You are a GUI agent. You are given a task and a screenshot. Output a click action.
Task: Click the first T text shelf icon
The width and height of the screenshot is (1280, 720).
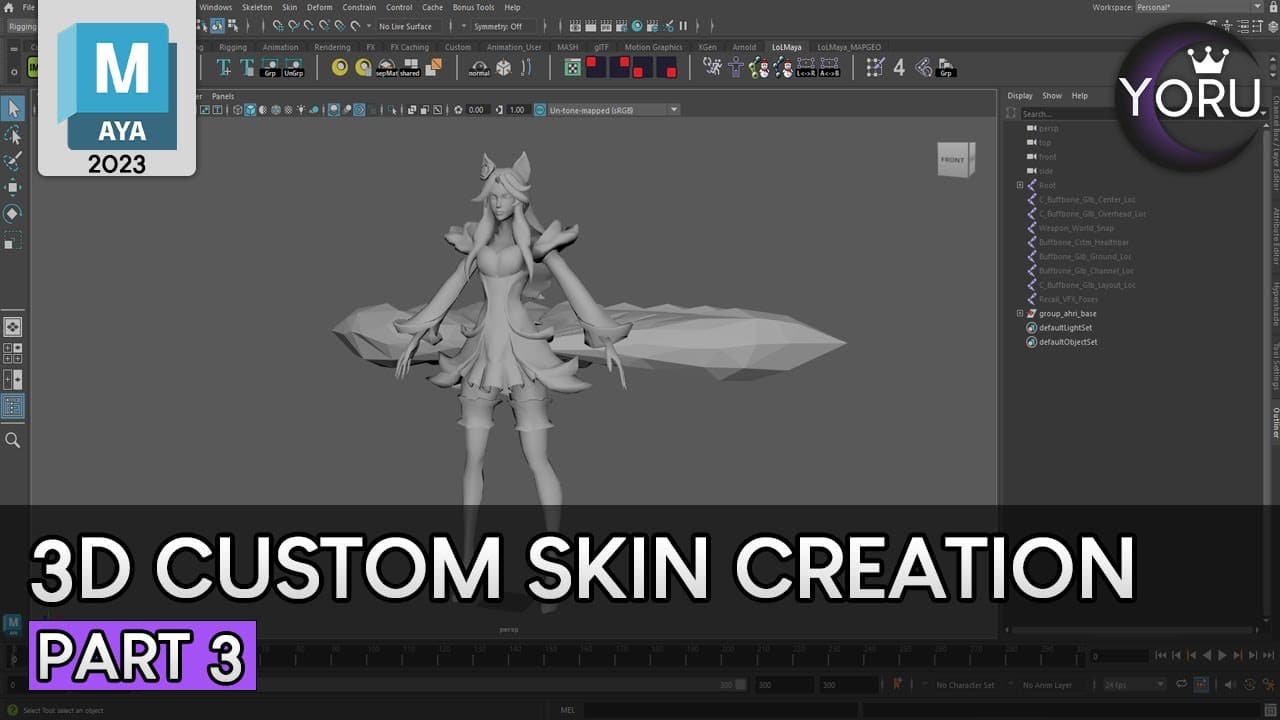[223, 67]
